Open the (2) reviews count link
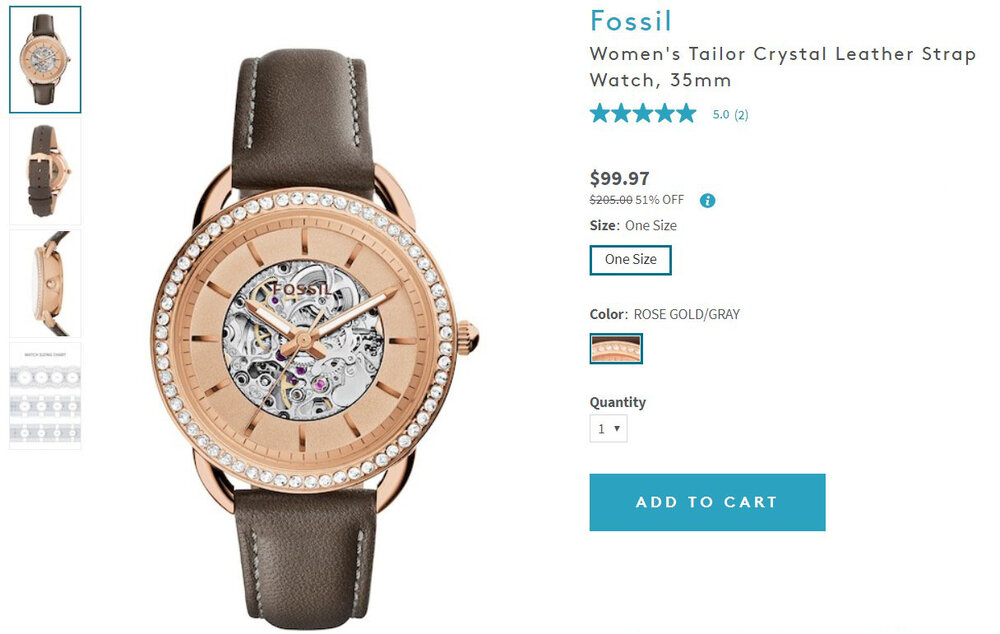 click(741, 115)
